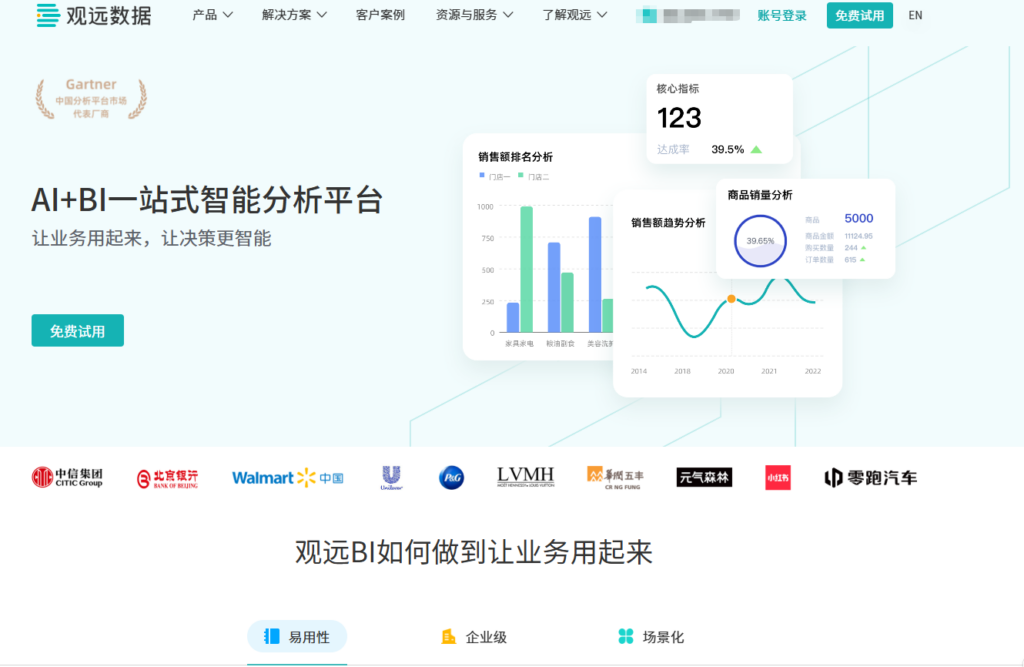1024x667 pixels.
Task: Switch to the 企业级 tab
Action: point(474,637)
